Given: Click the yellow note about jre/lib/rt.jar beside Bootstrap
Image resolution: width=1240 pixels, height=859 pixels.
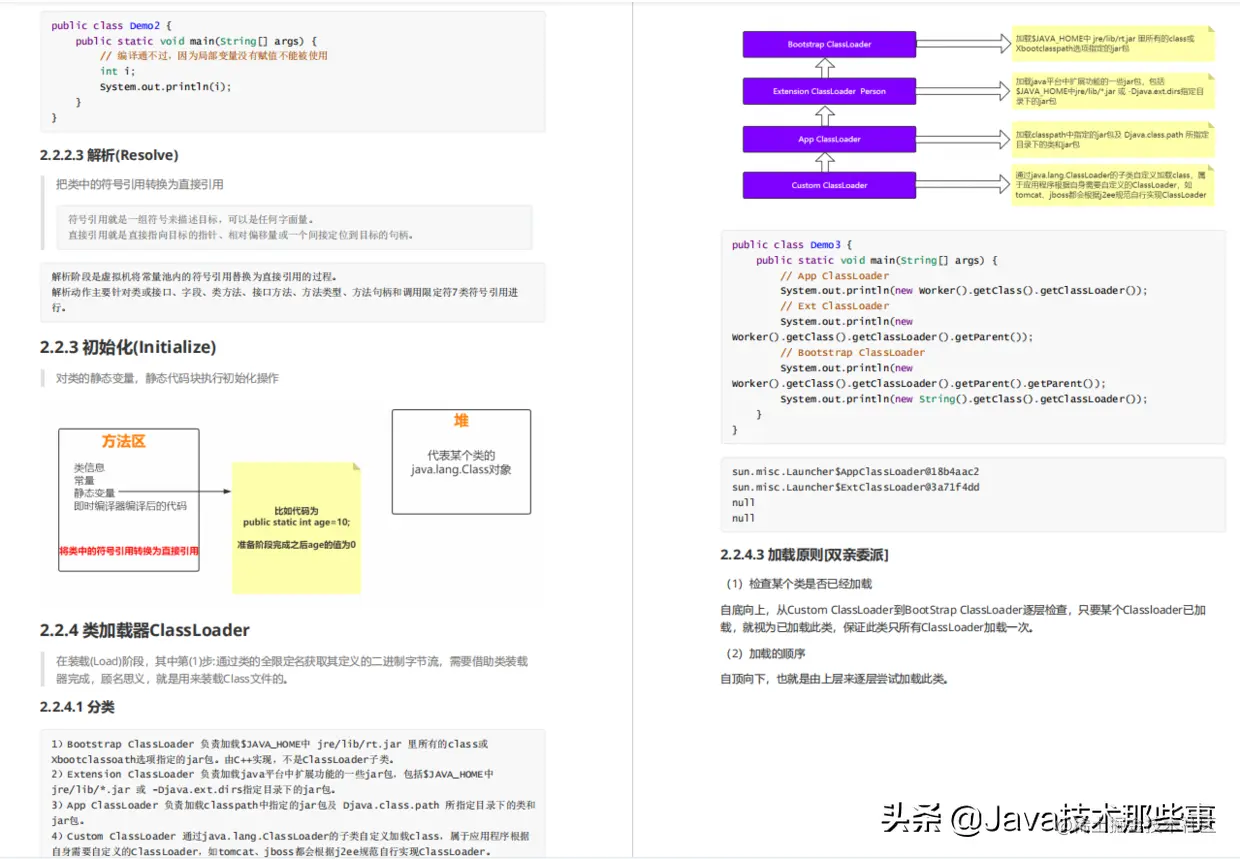Looking at the screenshot, I should (x=1113, y=43).
